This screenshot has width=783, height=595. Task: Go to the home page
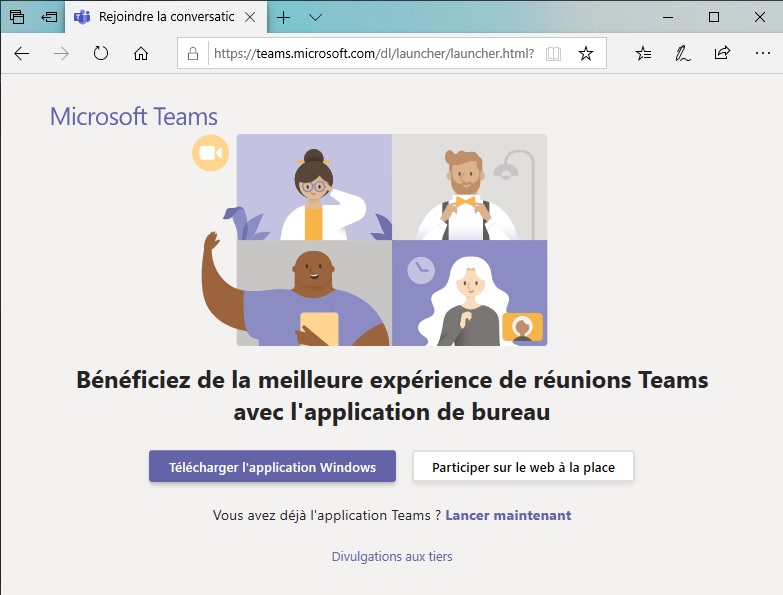141,53
